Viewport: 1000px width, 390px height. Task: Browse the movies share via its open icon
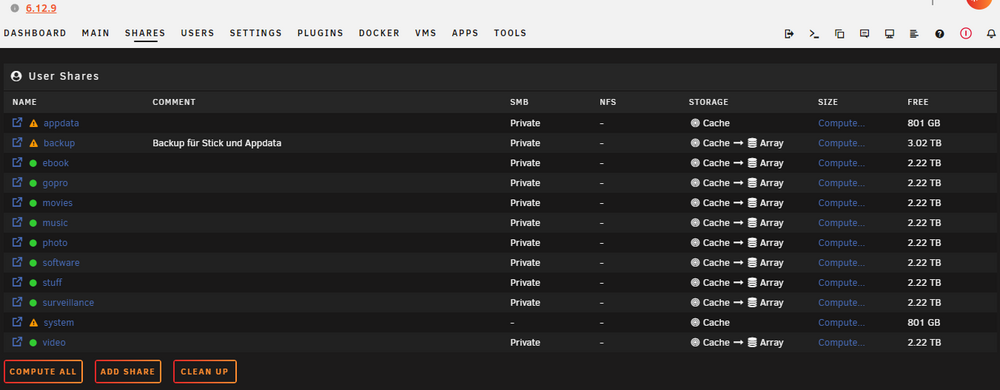18,202
